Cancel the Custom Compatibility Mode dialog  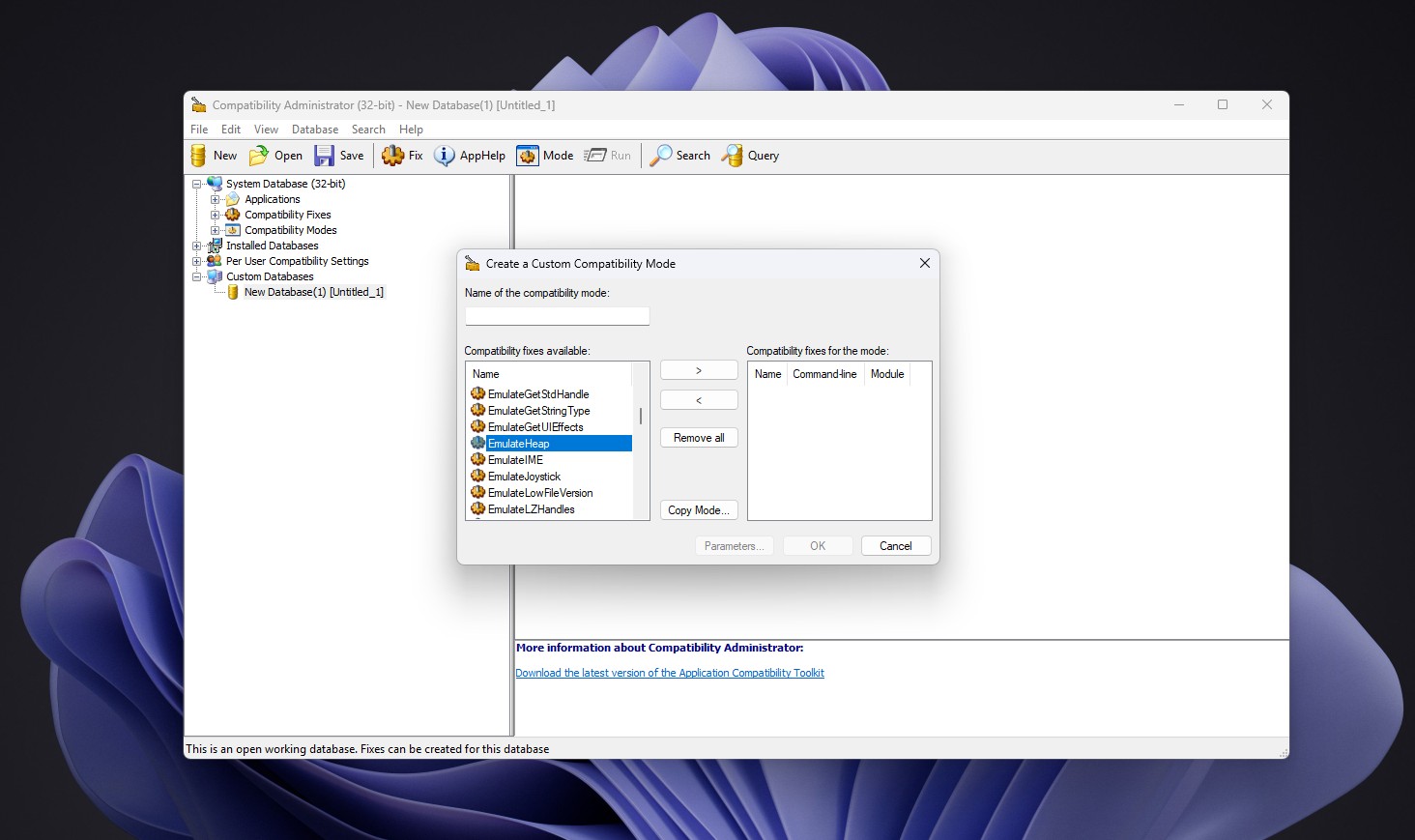(896, 546)
